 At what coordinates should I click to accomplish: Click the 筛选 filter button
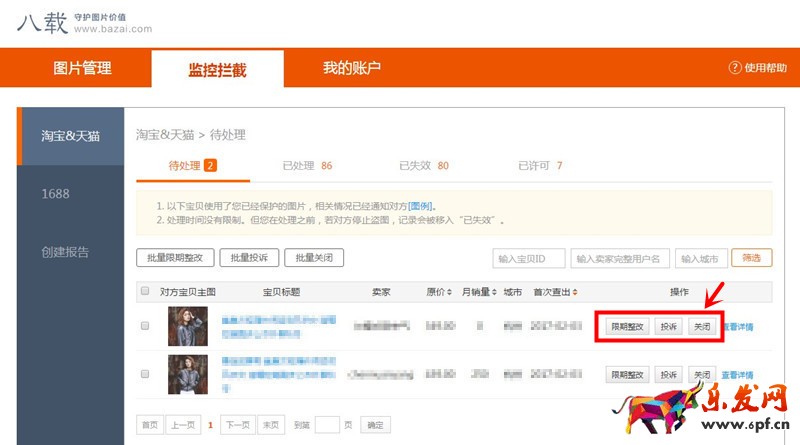[752, 258]
